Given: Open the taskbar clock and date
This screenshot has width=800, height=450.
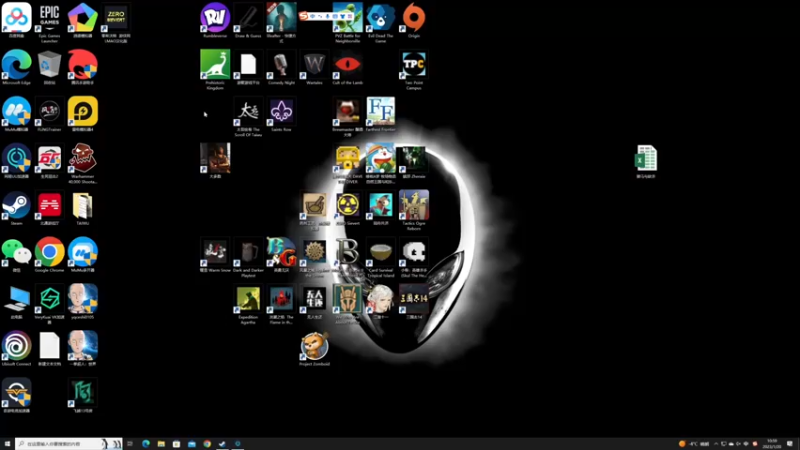Looking at the screenshot, I should click(773, 444).
